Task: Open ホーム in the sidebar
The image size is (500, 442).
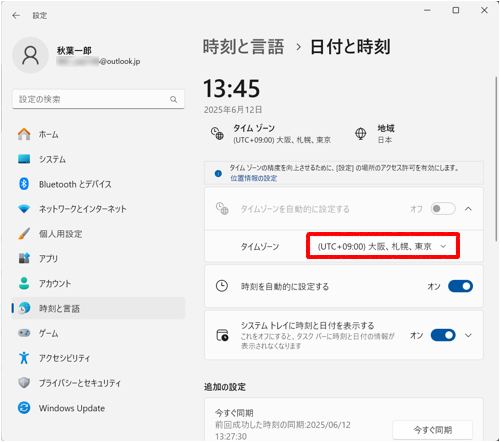Action: (98, 134)
